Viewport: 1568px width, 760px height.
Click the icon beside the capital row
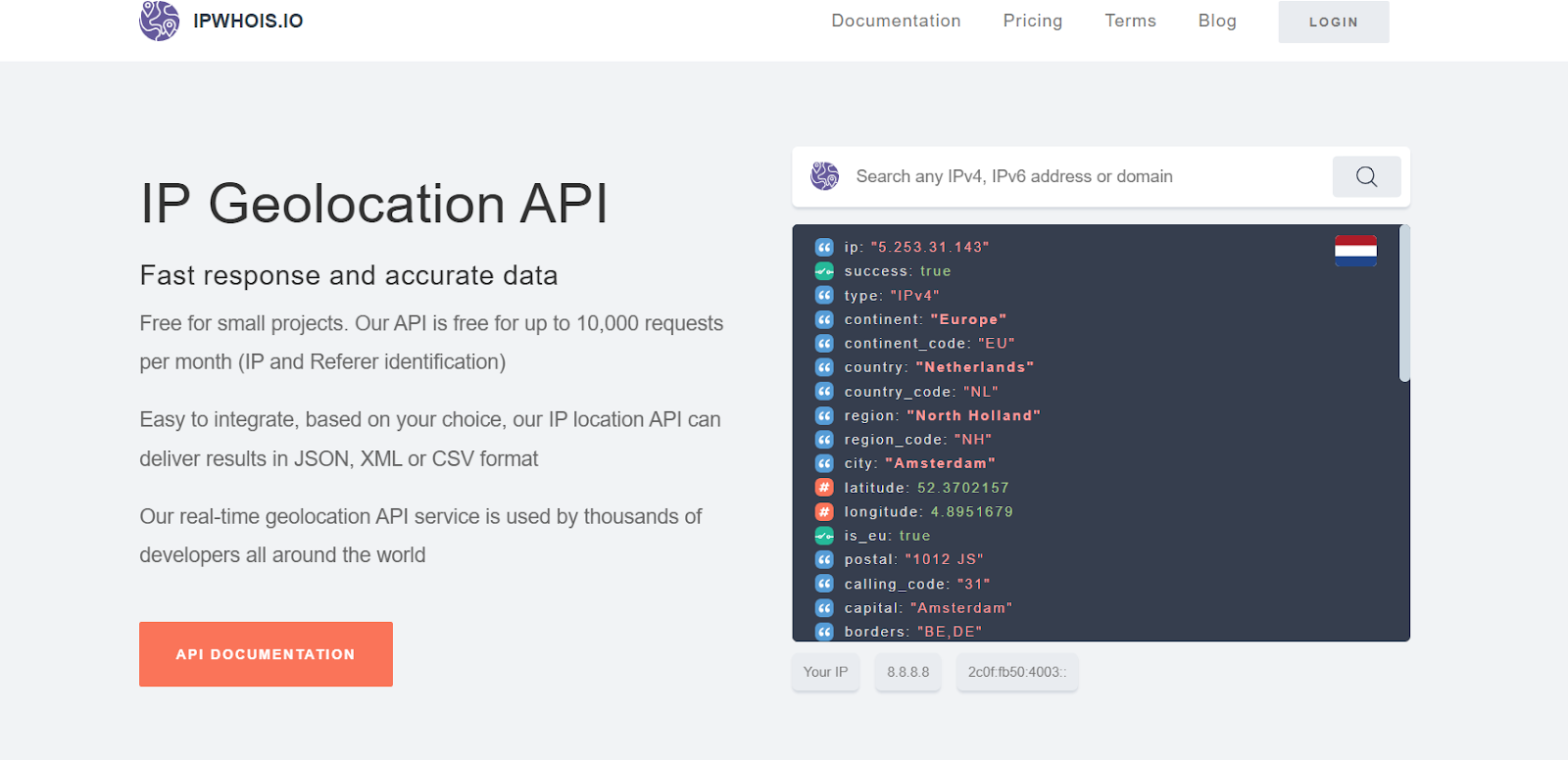824,607
